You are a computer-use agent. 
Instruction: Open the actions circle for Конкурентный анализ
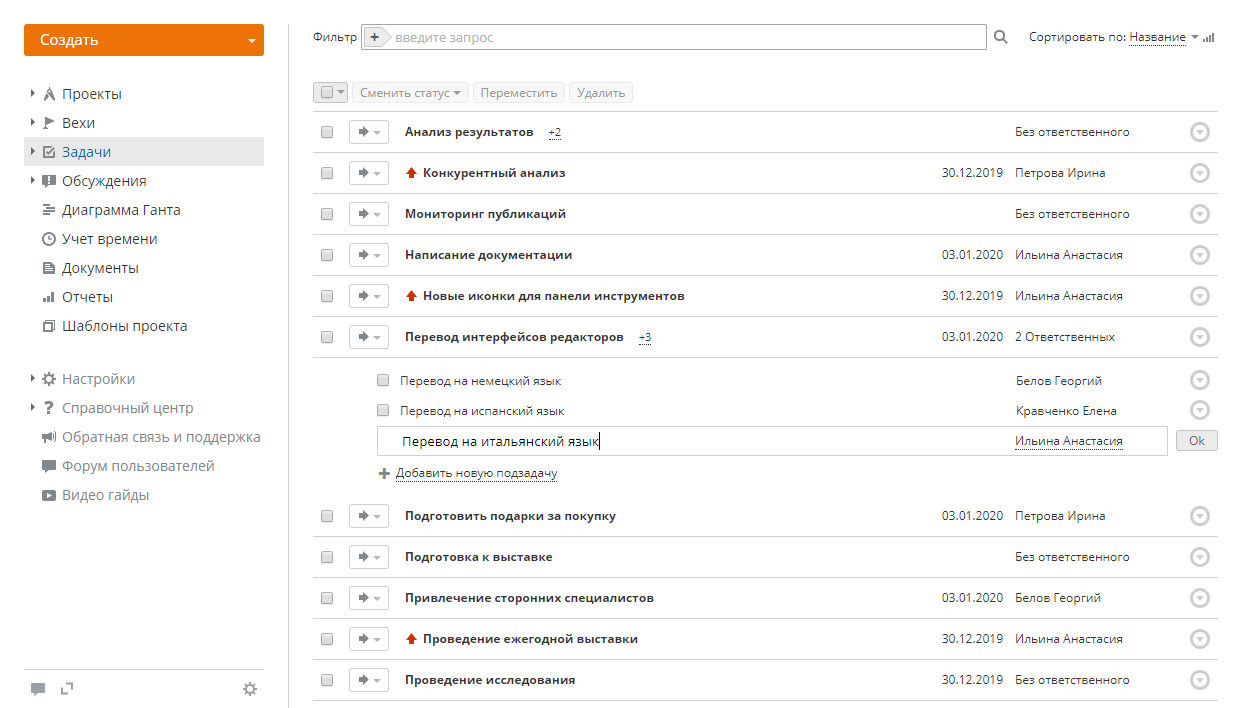tap(1200, 173)
